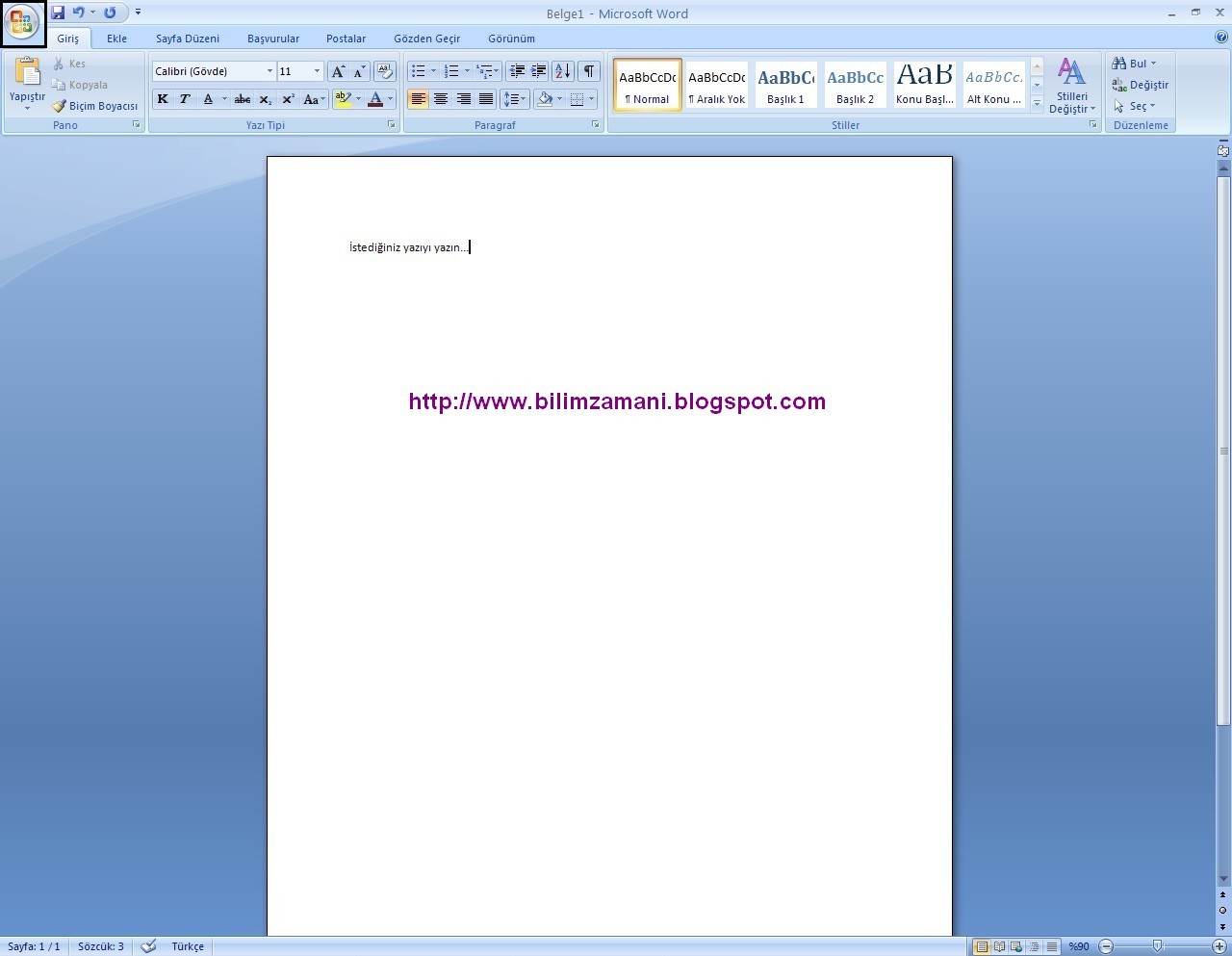Open Word help question mark icon
The height and width of the screenshot is (956, 1232).
(1221, 38)
